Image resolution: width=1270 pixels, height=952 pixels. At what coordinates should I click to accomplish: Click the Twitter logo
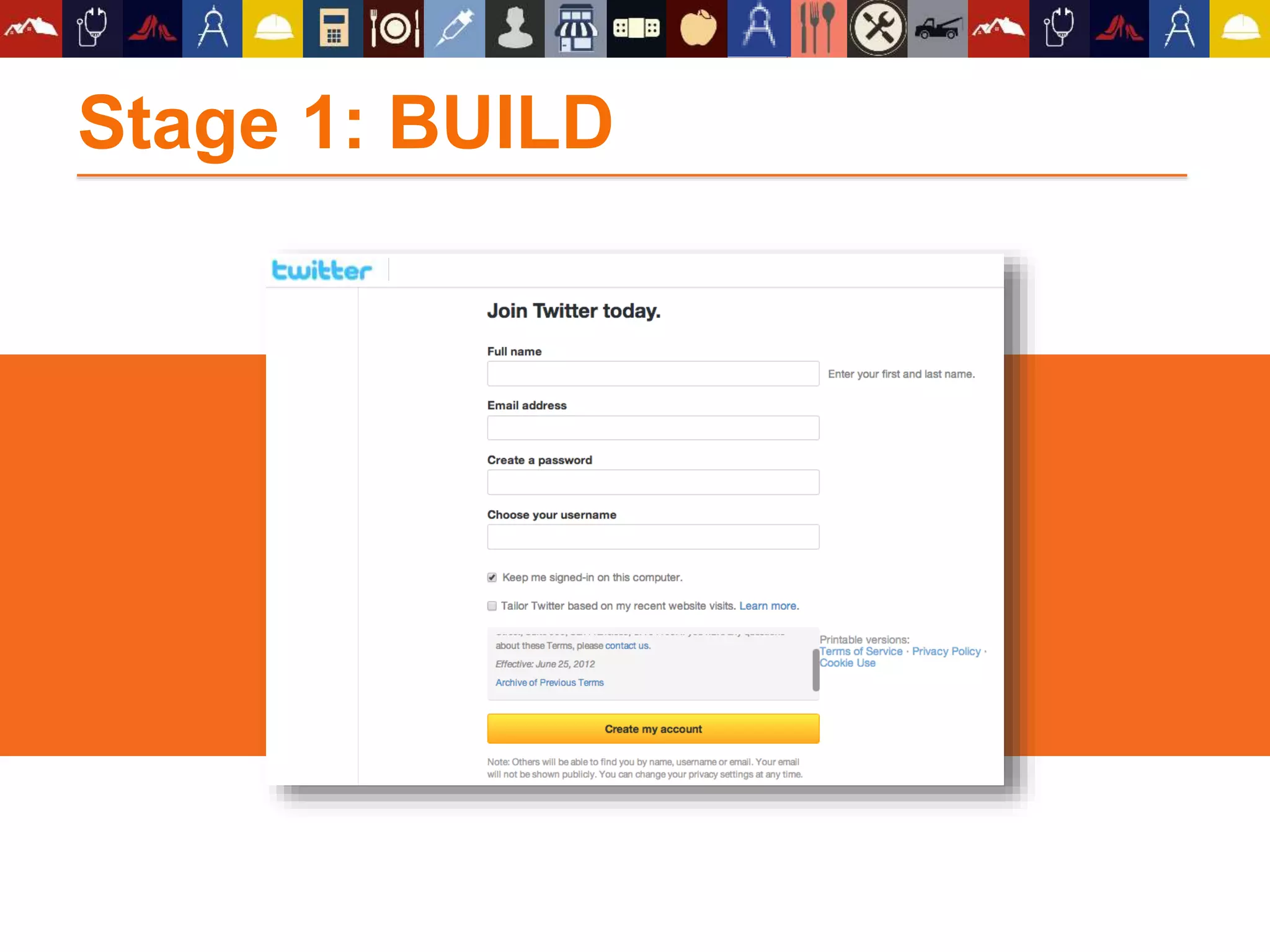click(x=322, y=270)
